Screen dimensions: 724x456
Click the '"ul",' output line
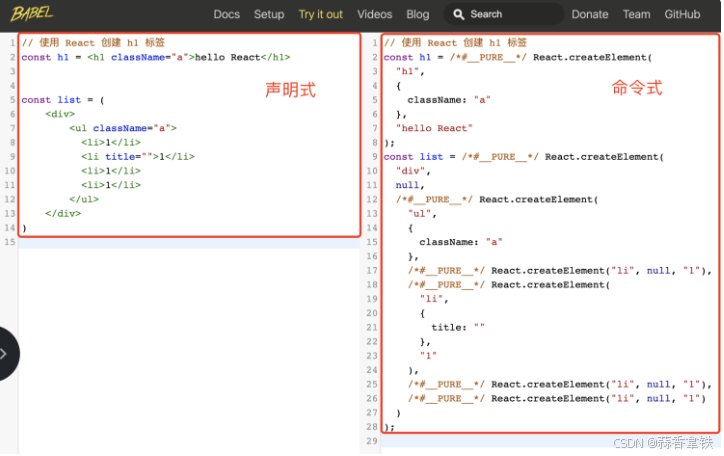pos(422,214)
